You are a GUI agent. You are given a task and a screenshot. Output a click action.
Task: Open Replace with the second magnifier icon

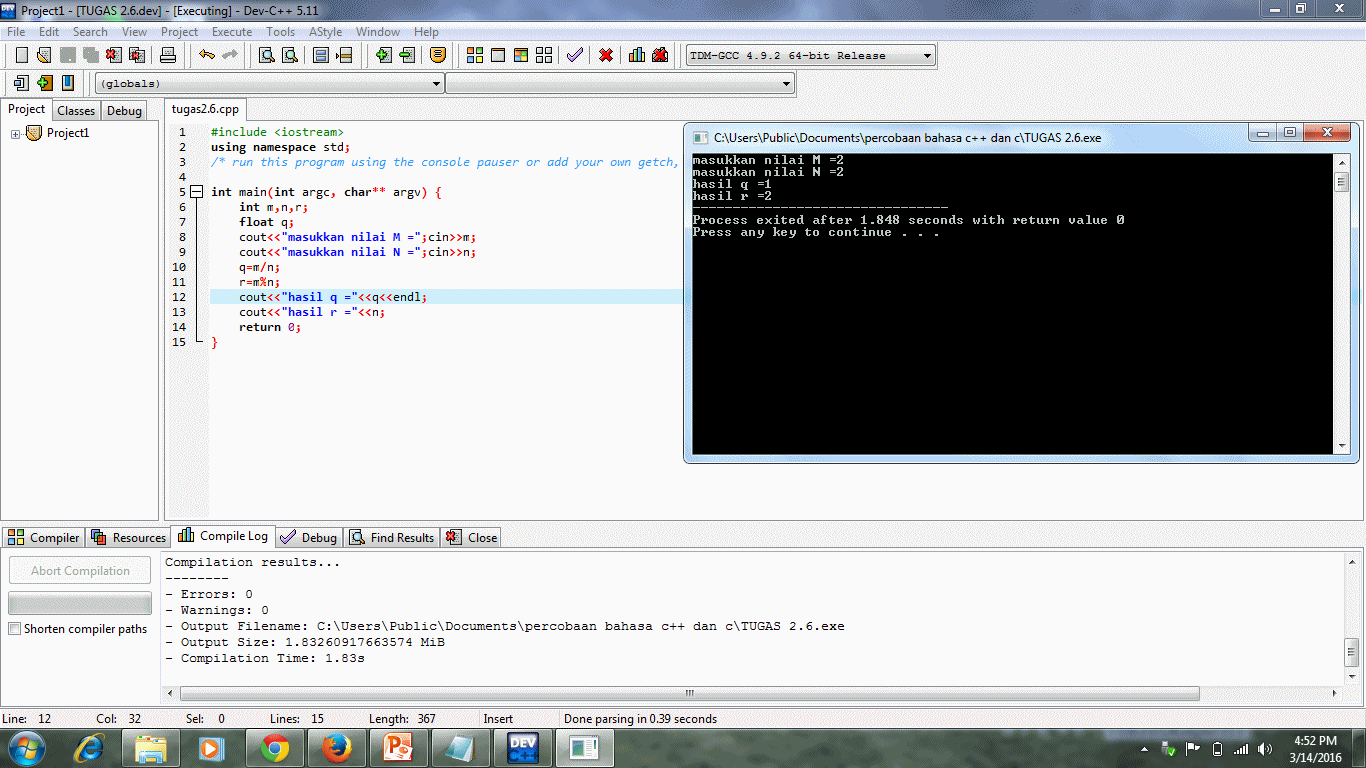(x=290, y=55)
